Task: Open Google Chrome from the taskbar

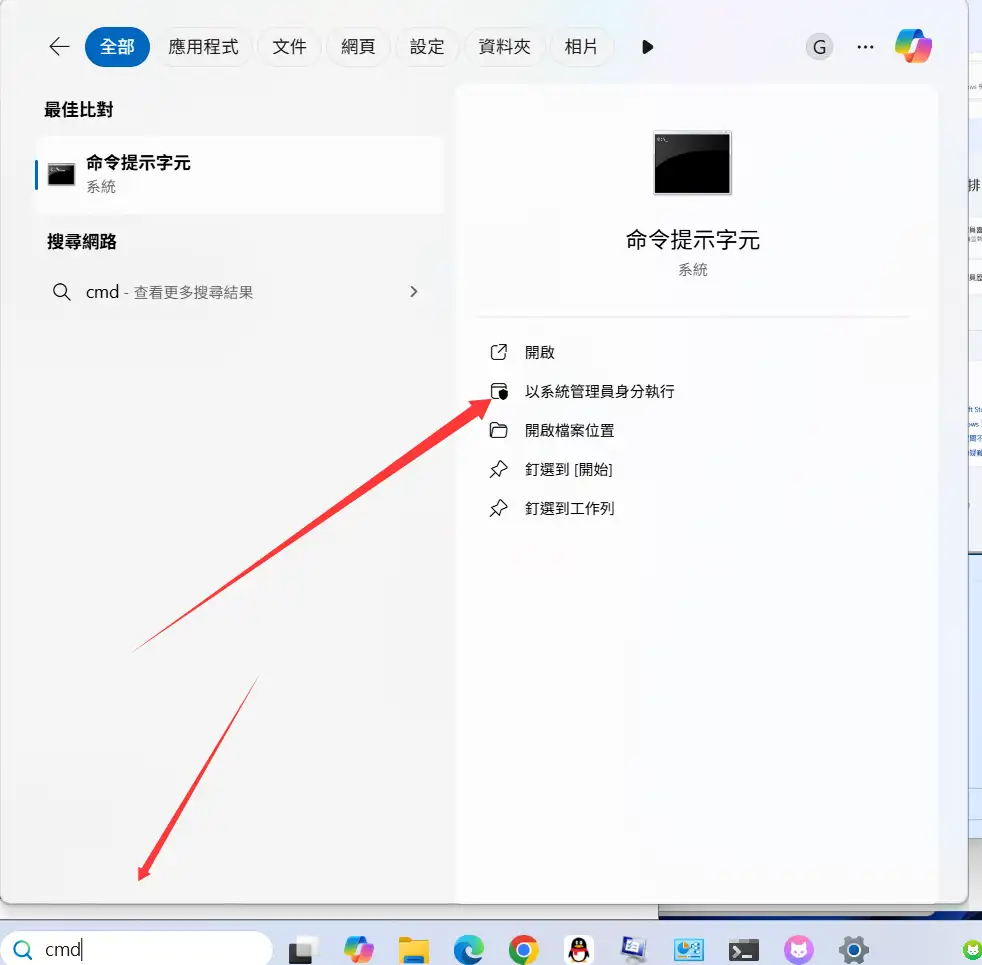Action: point(523,949)
